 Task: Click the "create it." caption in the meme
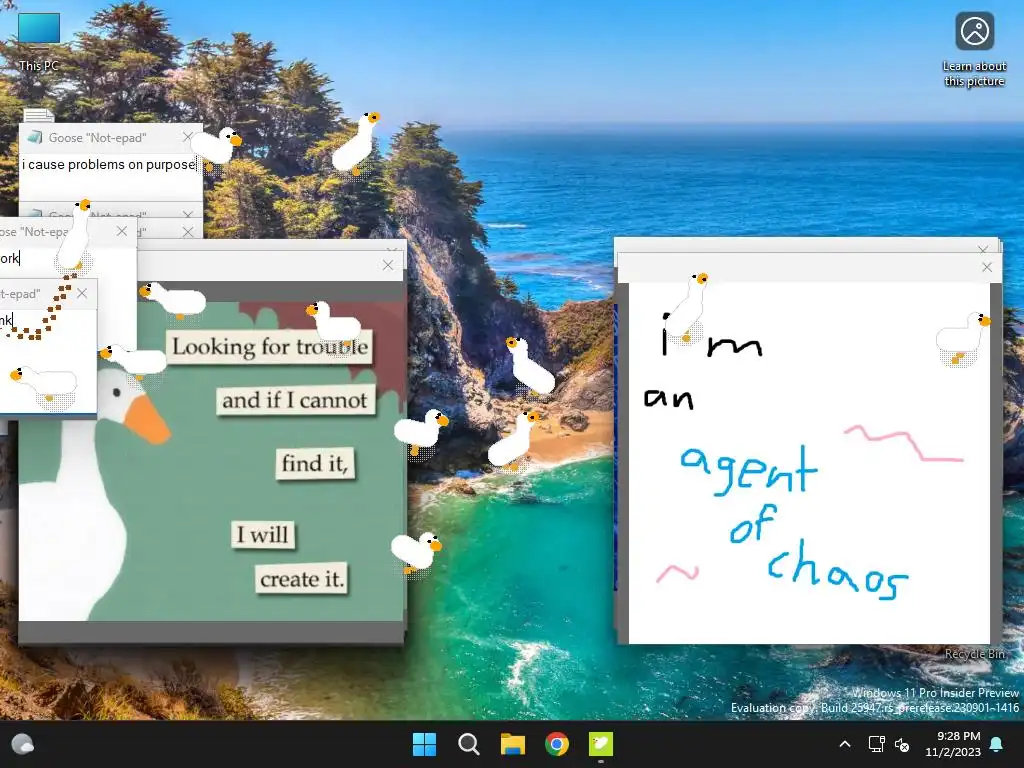pyautogui.click(x=301, y=579)
